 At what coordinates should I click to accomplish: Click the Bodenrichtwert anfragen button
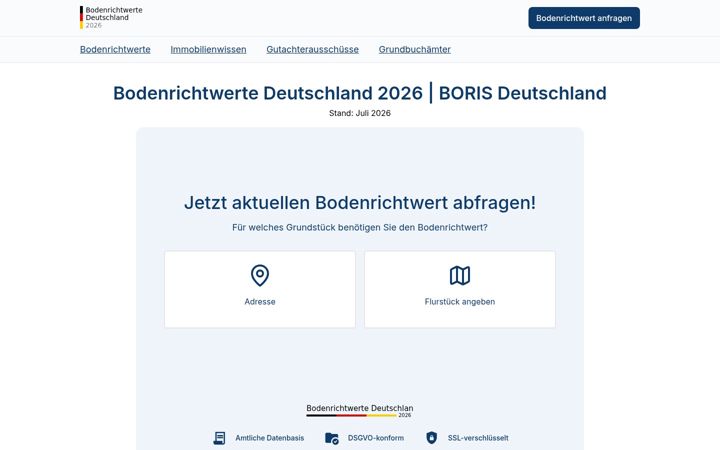[584, 18]
